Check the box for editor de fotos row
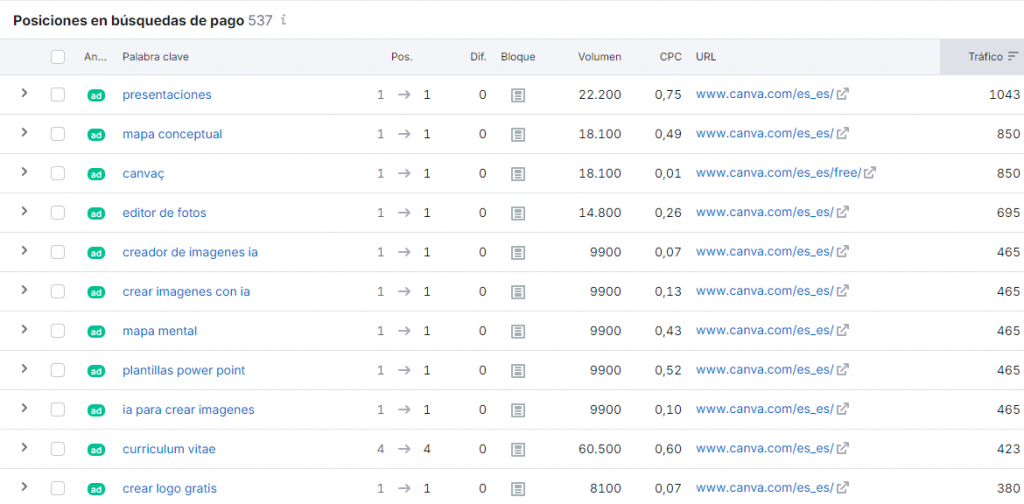 coord(58,212)
